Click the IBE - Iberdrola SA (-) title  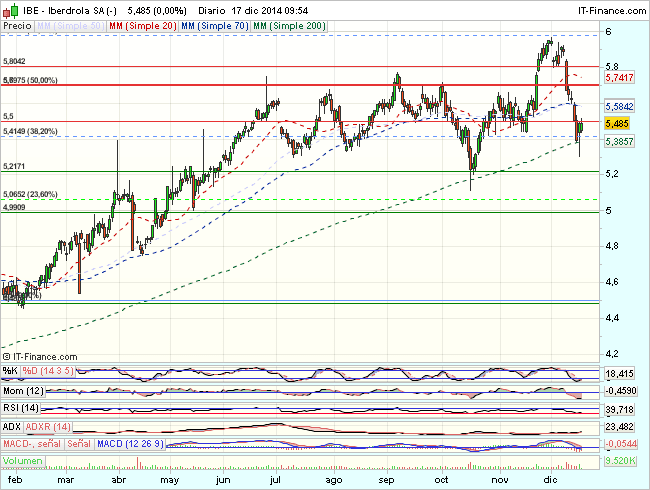70,10
